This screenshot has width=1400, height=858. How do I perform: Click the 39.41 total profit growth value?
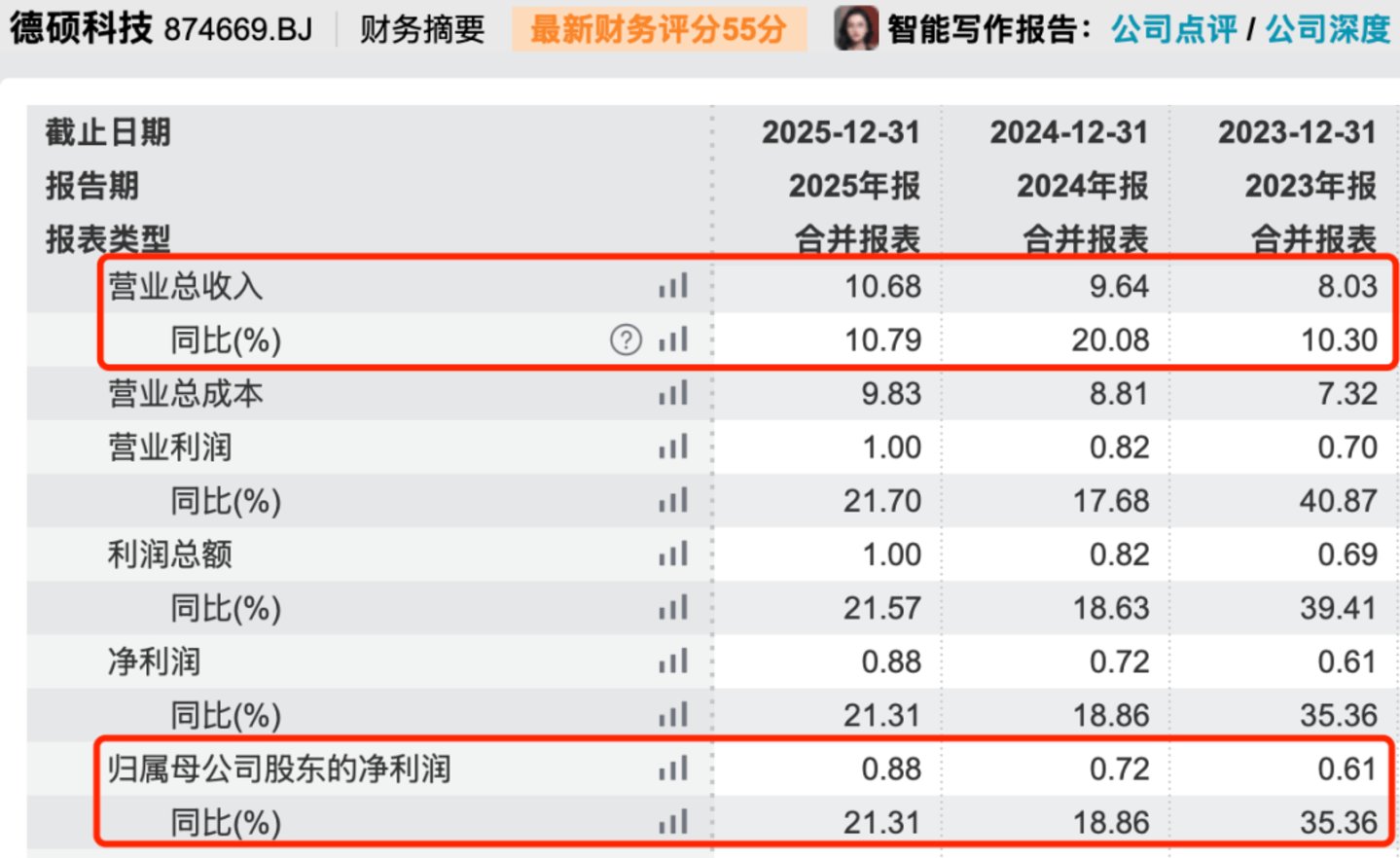pyautogui.click(x=1339, y=607)
